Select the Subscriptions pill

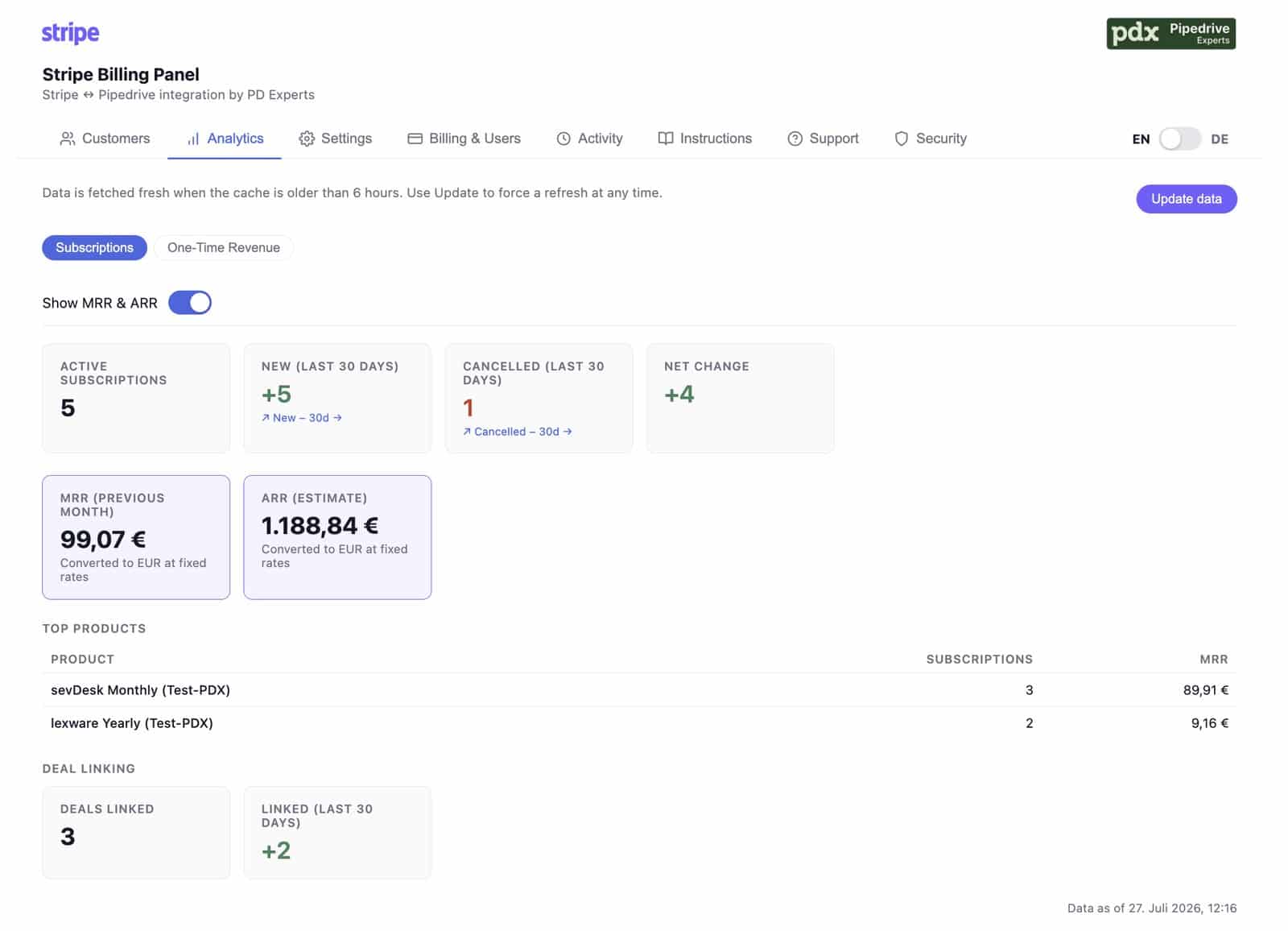tap(94, 247)
